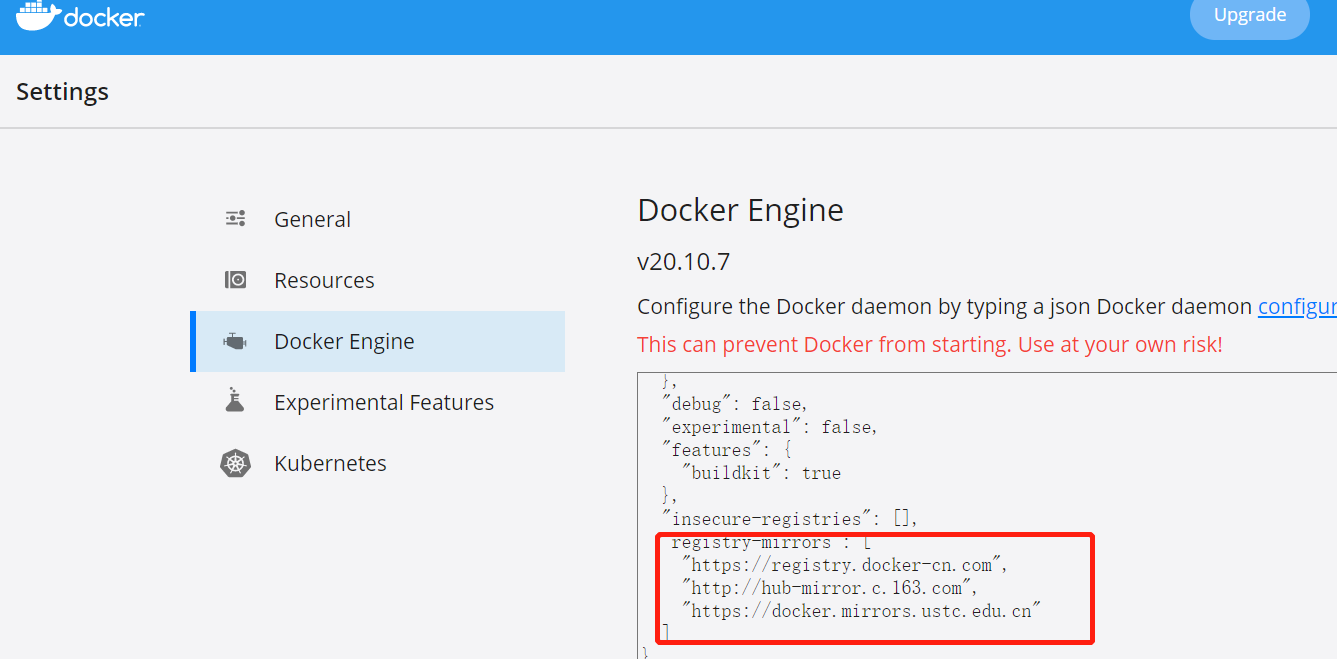The image size is (1337, 659).
Task: Click the registry.docker-cn.com mirror URL
Action: (844, 565)
